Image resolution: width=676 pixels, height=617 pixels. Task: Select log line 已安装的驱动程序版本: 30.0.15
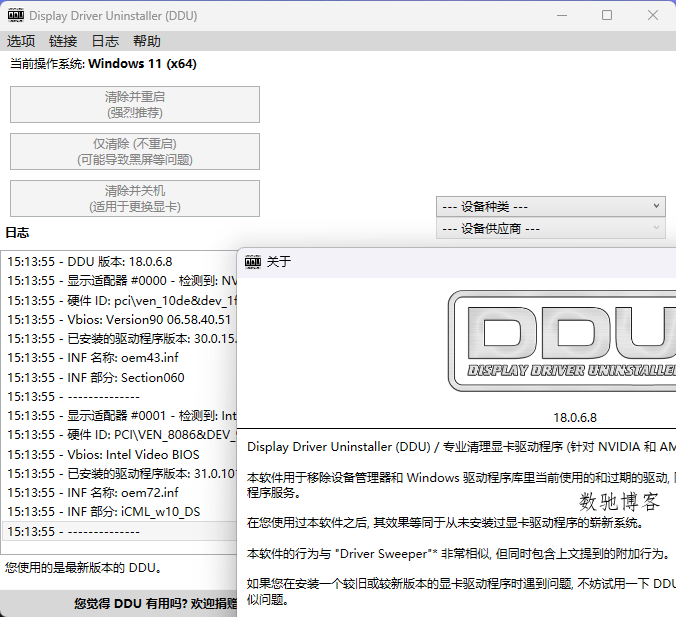point(120,338)
